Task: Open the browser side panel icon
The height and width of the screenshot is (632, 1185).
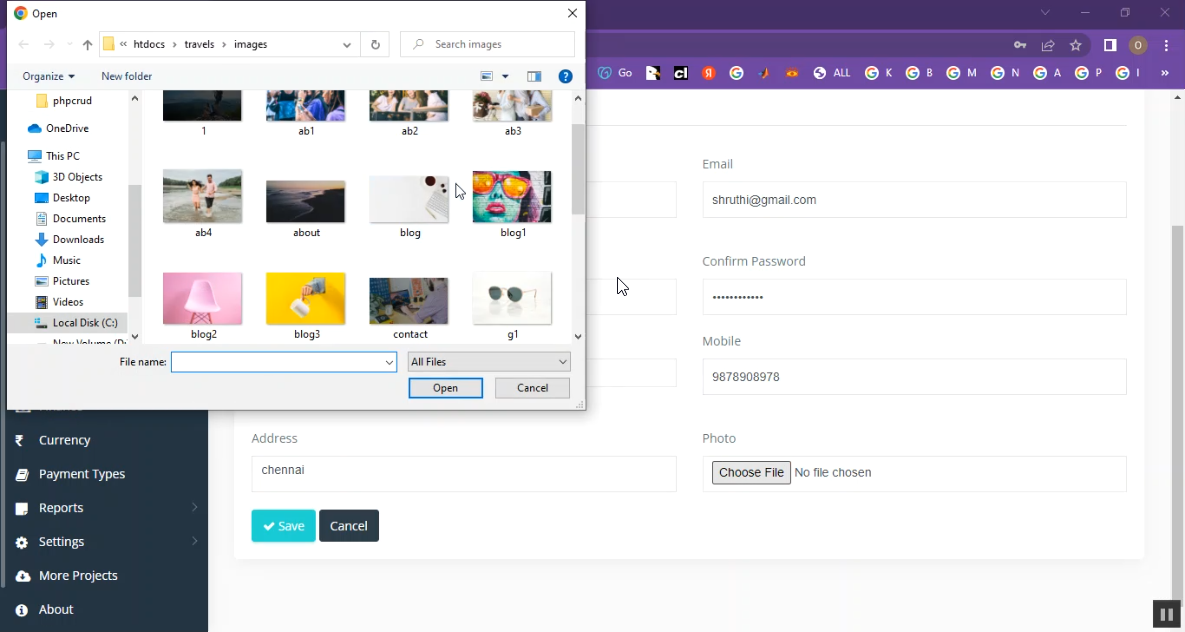Action: pyautogui.click(x=1110, y=45)
